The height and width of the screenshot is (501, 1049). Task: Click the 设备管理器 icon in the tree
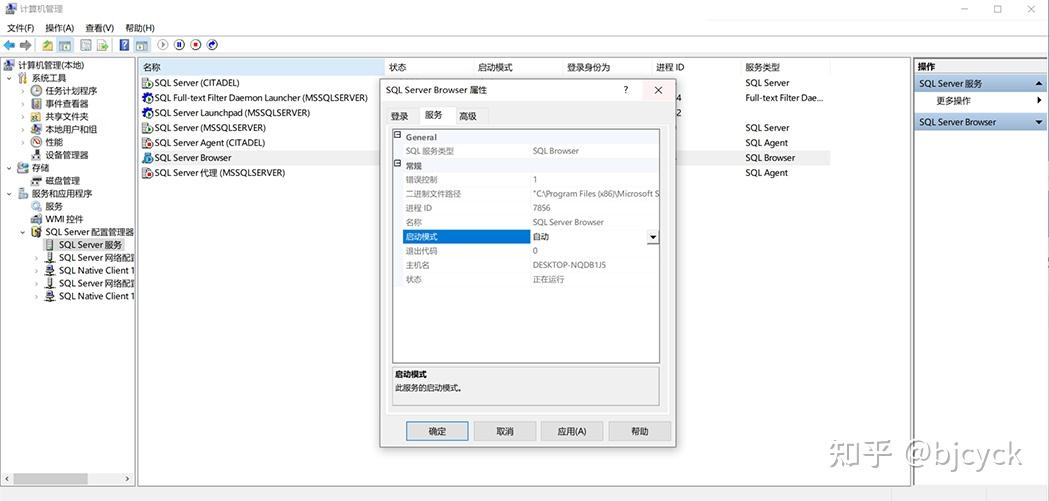(x=36, y=155)
